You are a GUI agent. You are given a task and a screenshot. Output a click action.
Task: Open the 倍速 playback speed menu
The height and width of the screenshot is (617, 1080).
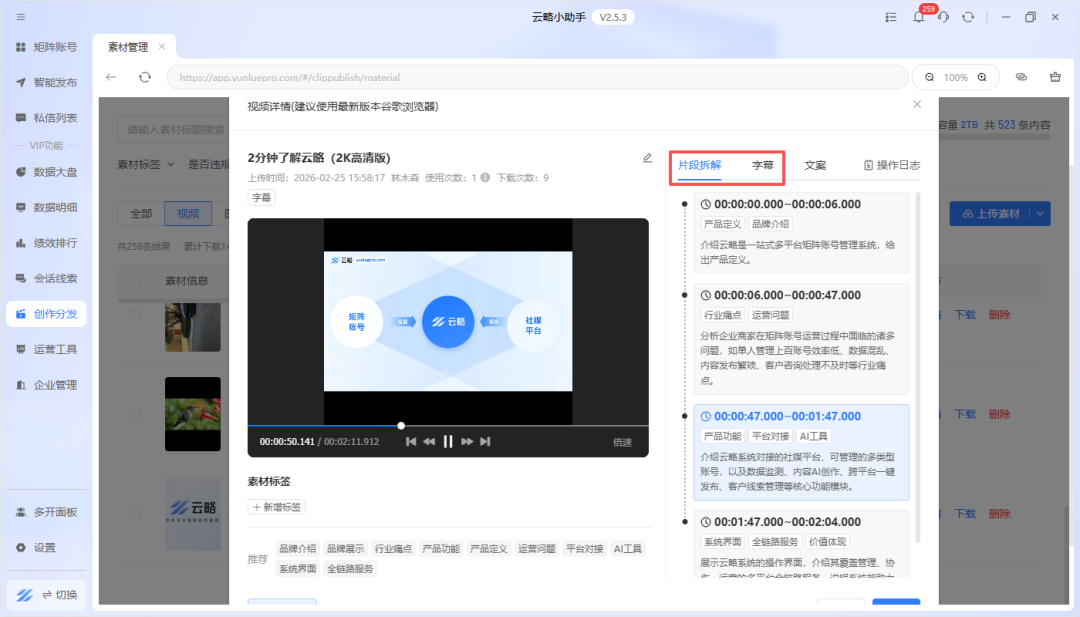click(622, 442)
